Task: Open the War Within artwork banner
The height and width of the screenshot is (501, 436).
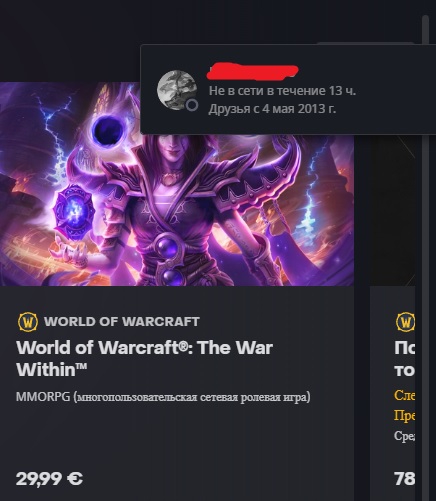Action: [177, 184]
